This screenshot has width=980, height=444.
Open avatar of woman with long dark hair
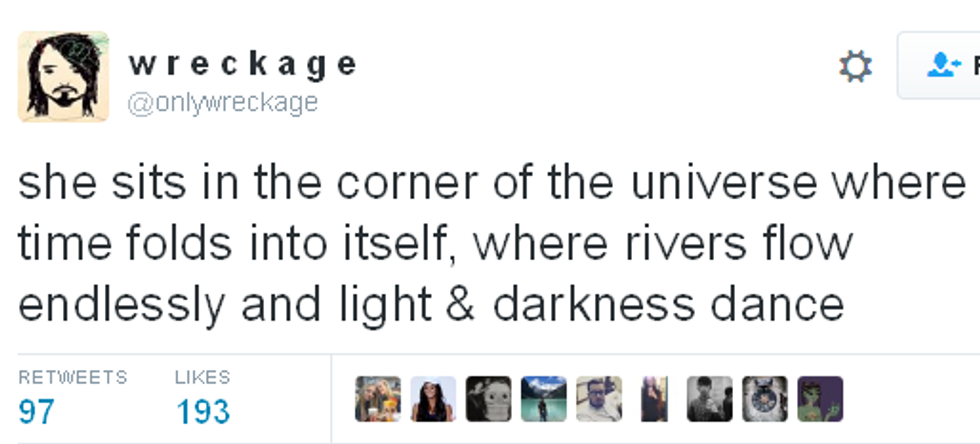433,399
